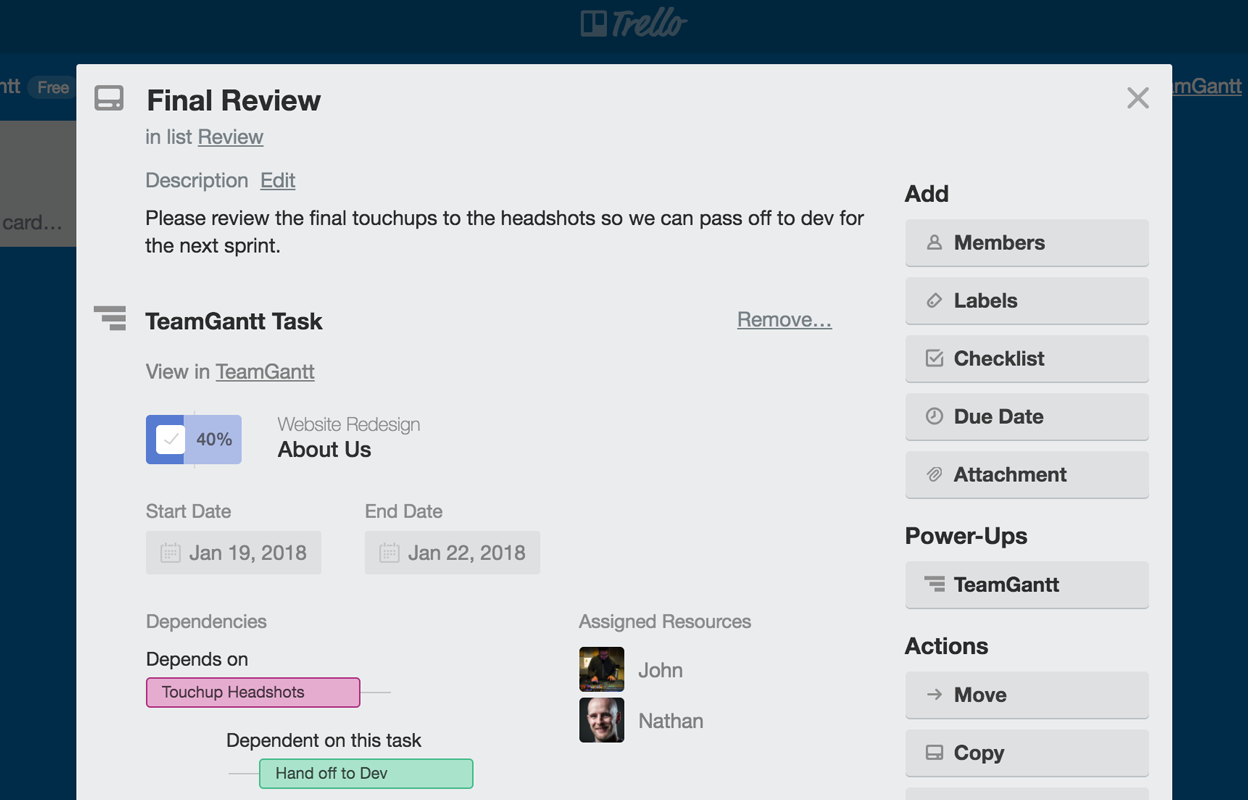Click the card icon beside Final Review title
The width and height of the screenshot is (1248, 800).
[109, 98]
